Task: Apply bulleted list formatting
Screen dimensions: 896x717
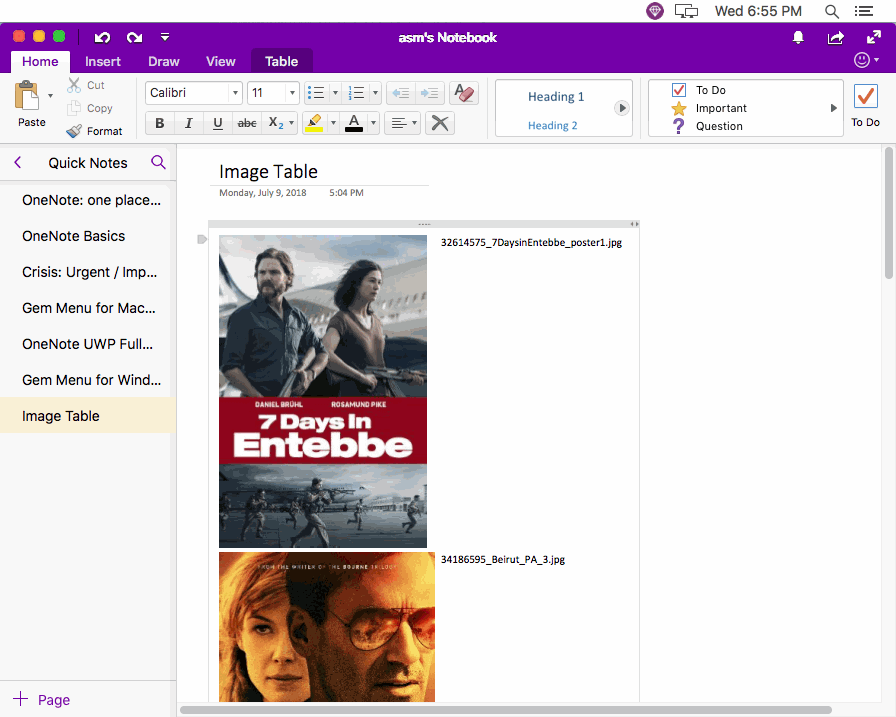Action: pos(316,93)
